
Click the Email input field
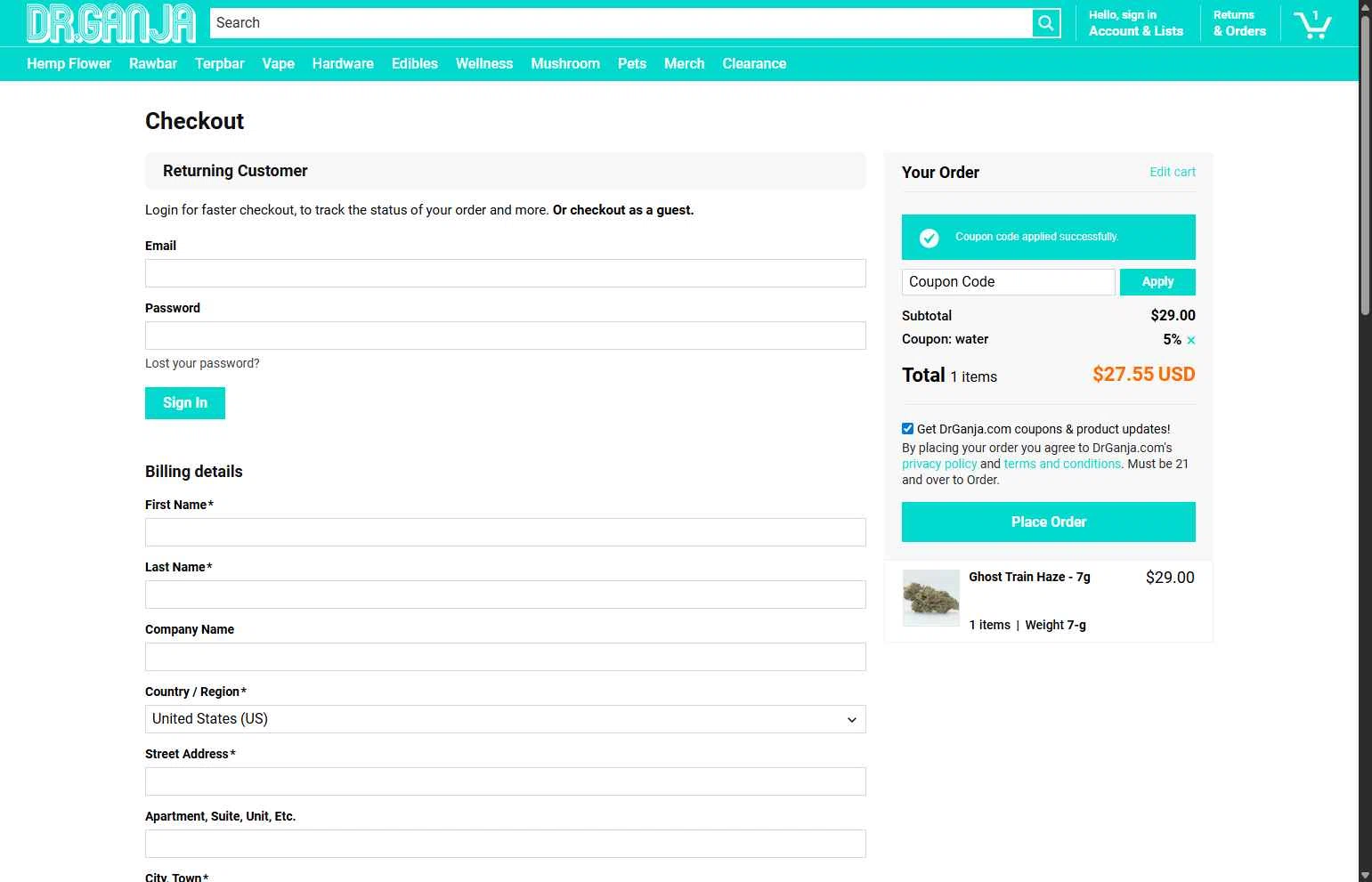tap(506, 273)
